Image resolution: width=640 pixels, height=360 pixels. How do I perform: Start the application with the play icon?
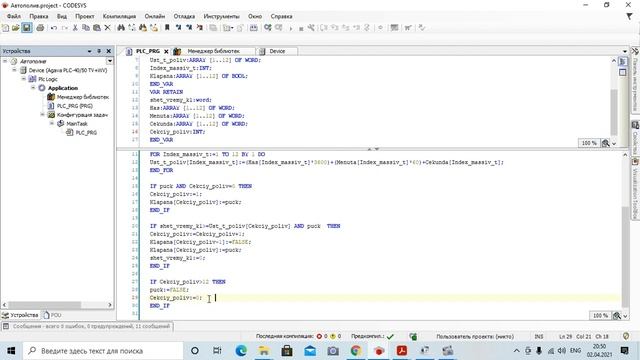pyautogui.click(x=291, y=28)
